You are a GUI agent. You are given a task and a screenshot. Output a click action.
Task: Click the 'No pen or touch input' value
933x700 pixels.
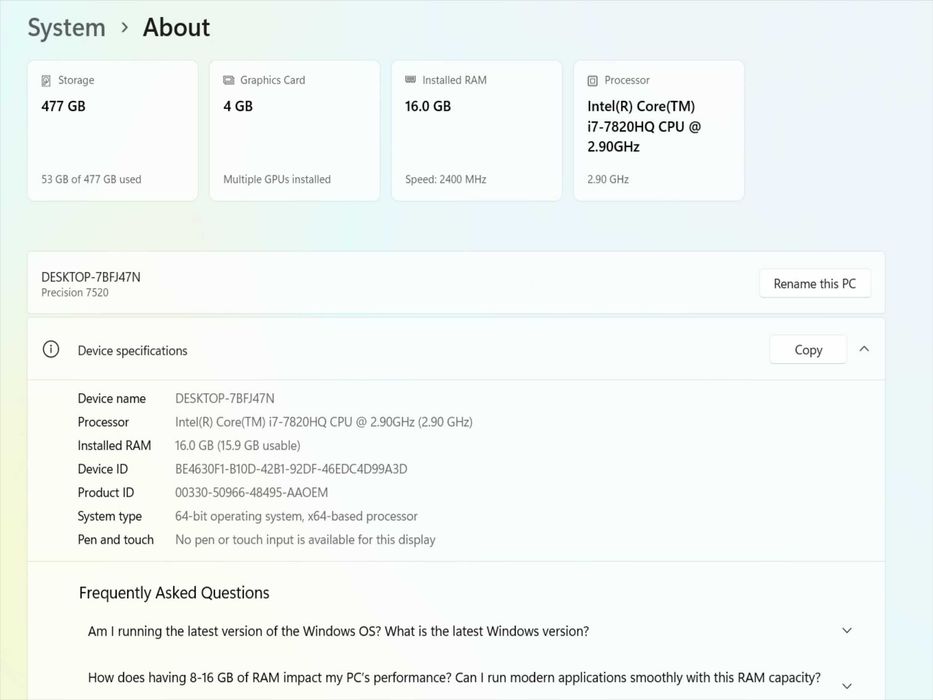tap(305, 539)
